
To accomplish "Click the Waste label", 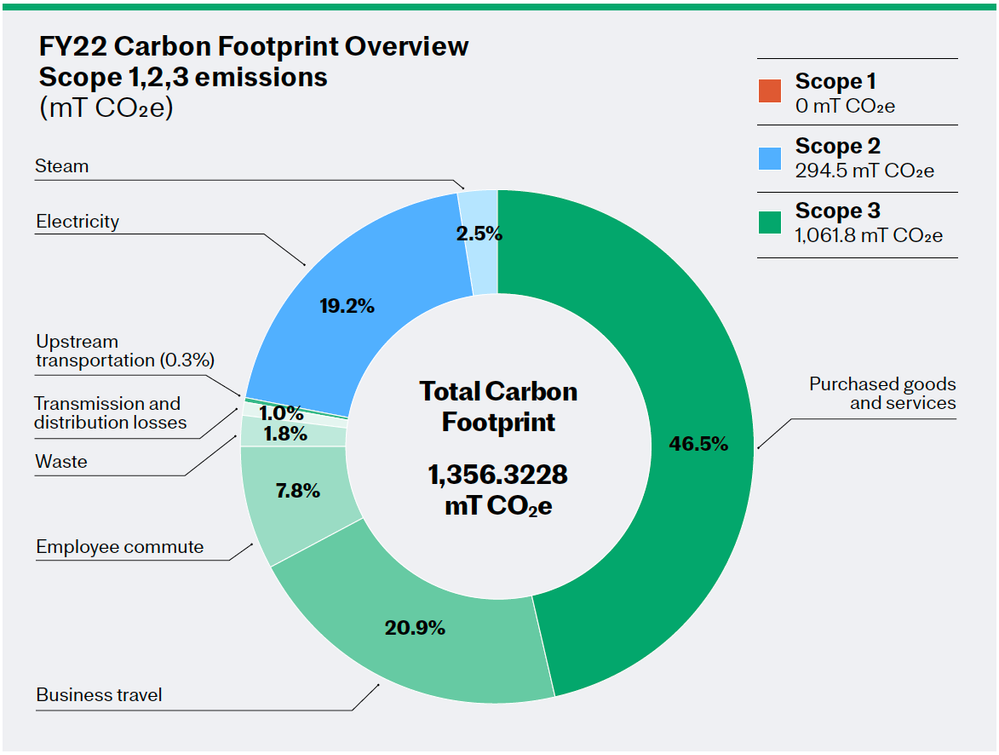I will pos(61,461).
